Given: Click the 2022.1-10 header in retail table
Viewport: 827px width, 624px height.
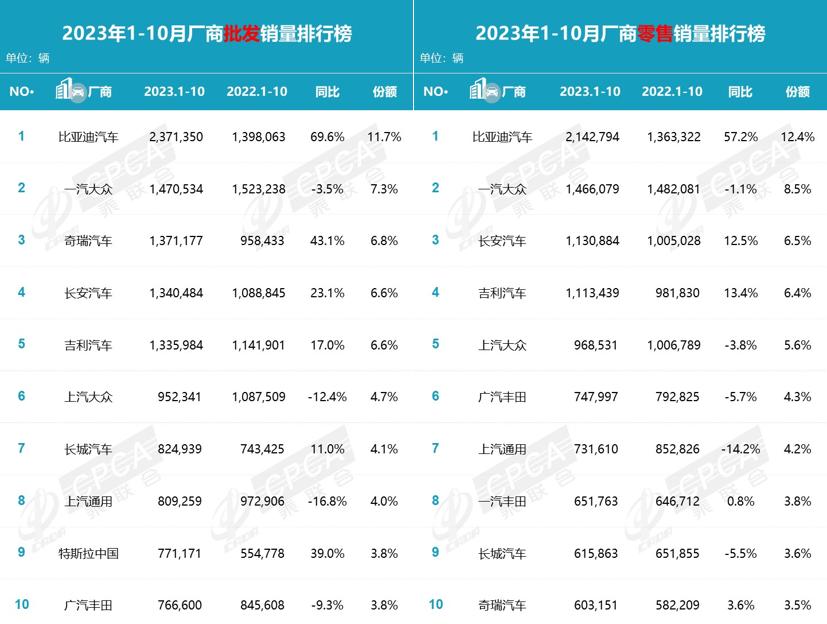Looking at the screenshot, I should click(672, 91).
